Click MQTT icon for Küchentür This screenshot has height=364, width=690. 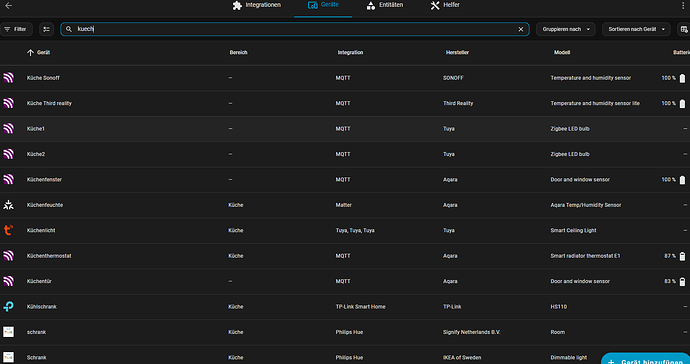(8, 281)
